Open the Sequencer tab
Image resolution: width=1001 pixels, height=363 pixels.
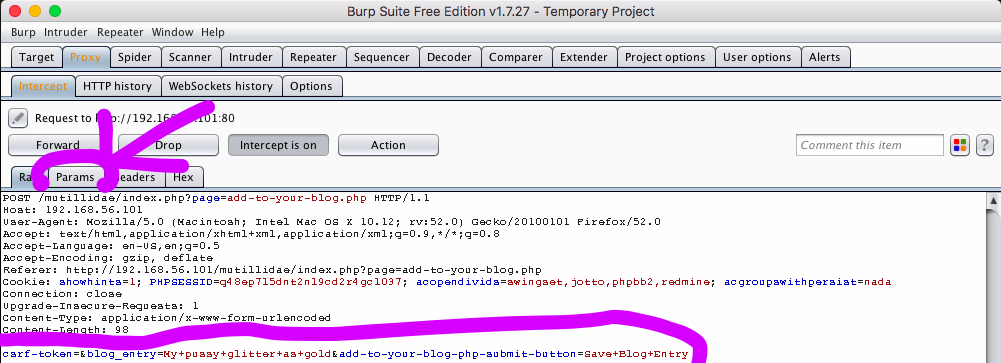(382, 57)
